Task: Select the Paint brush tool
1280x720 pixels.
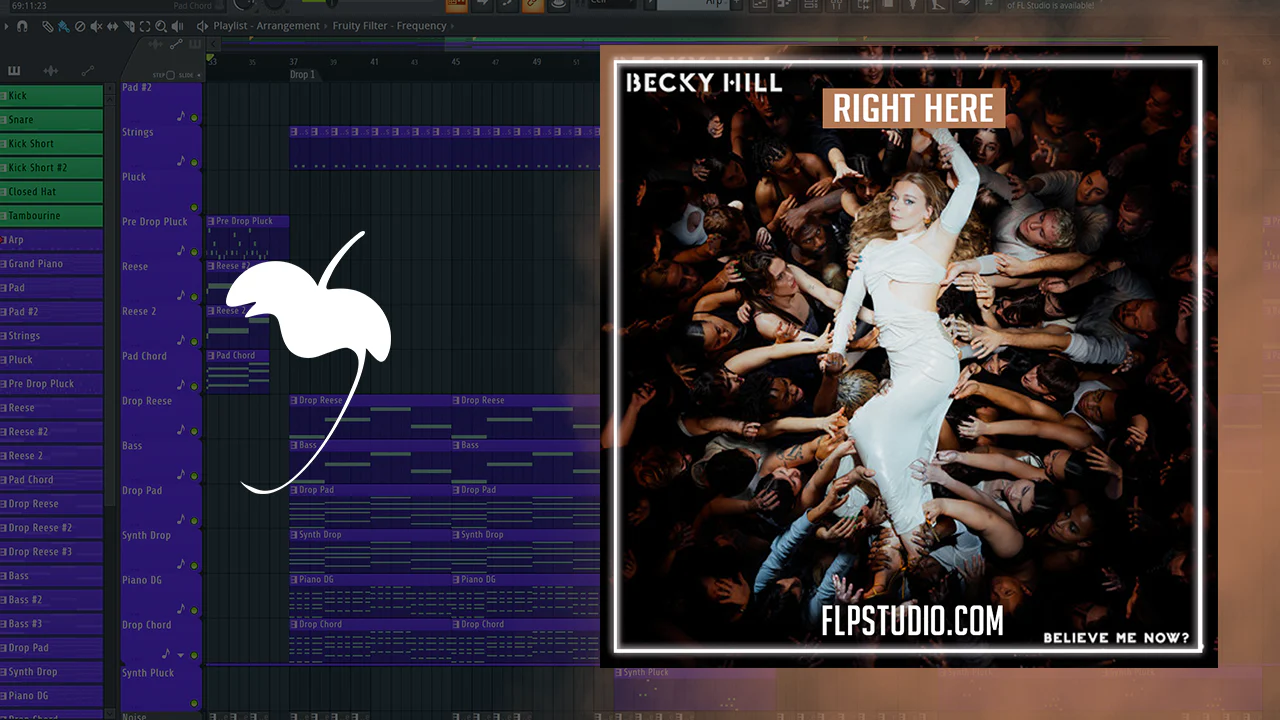Action: click(x=63, y=26)
